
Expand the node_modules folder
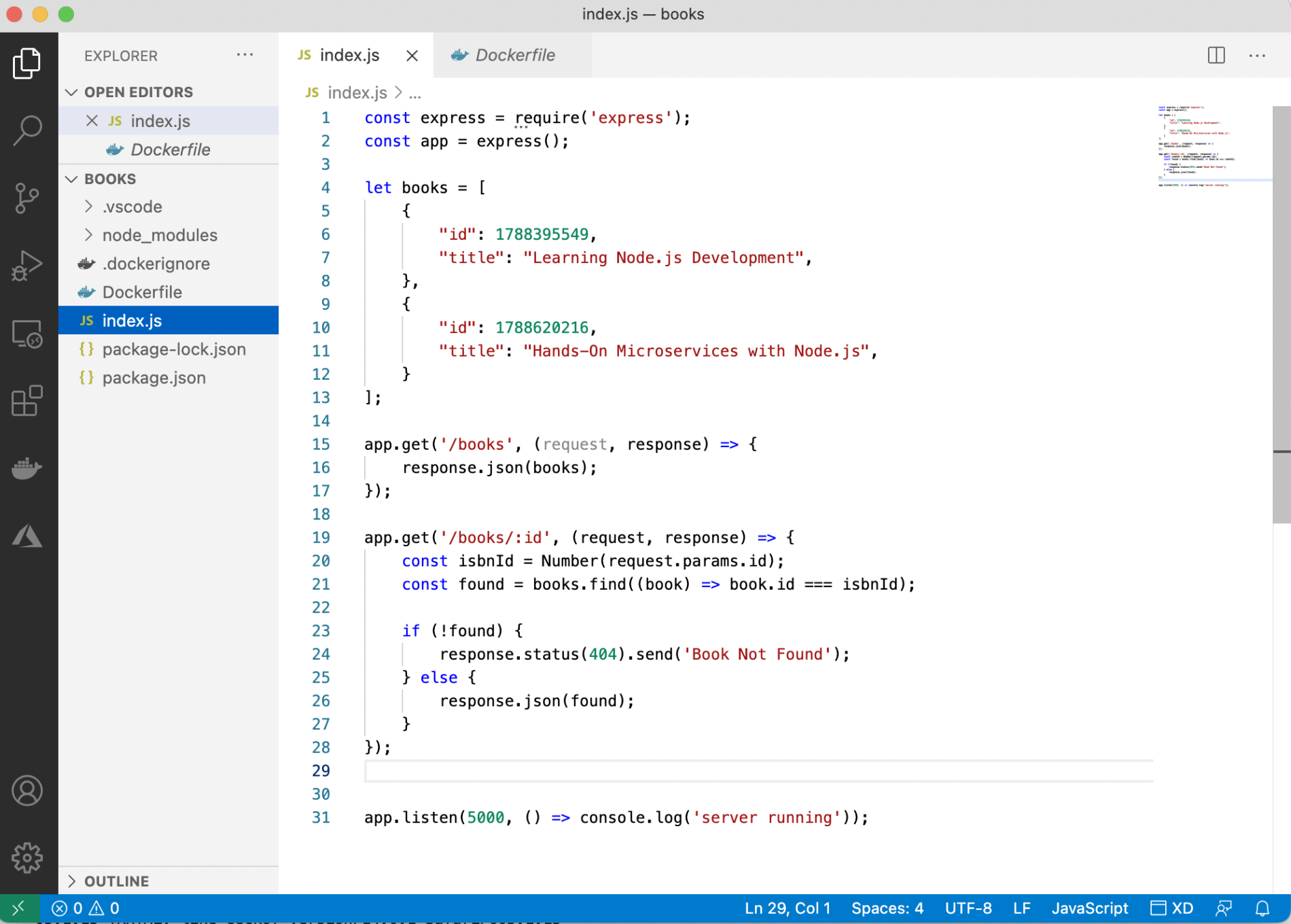[160, 235]
